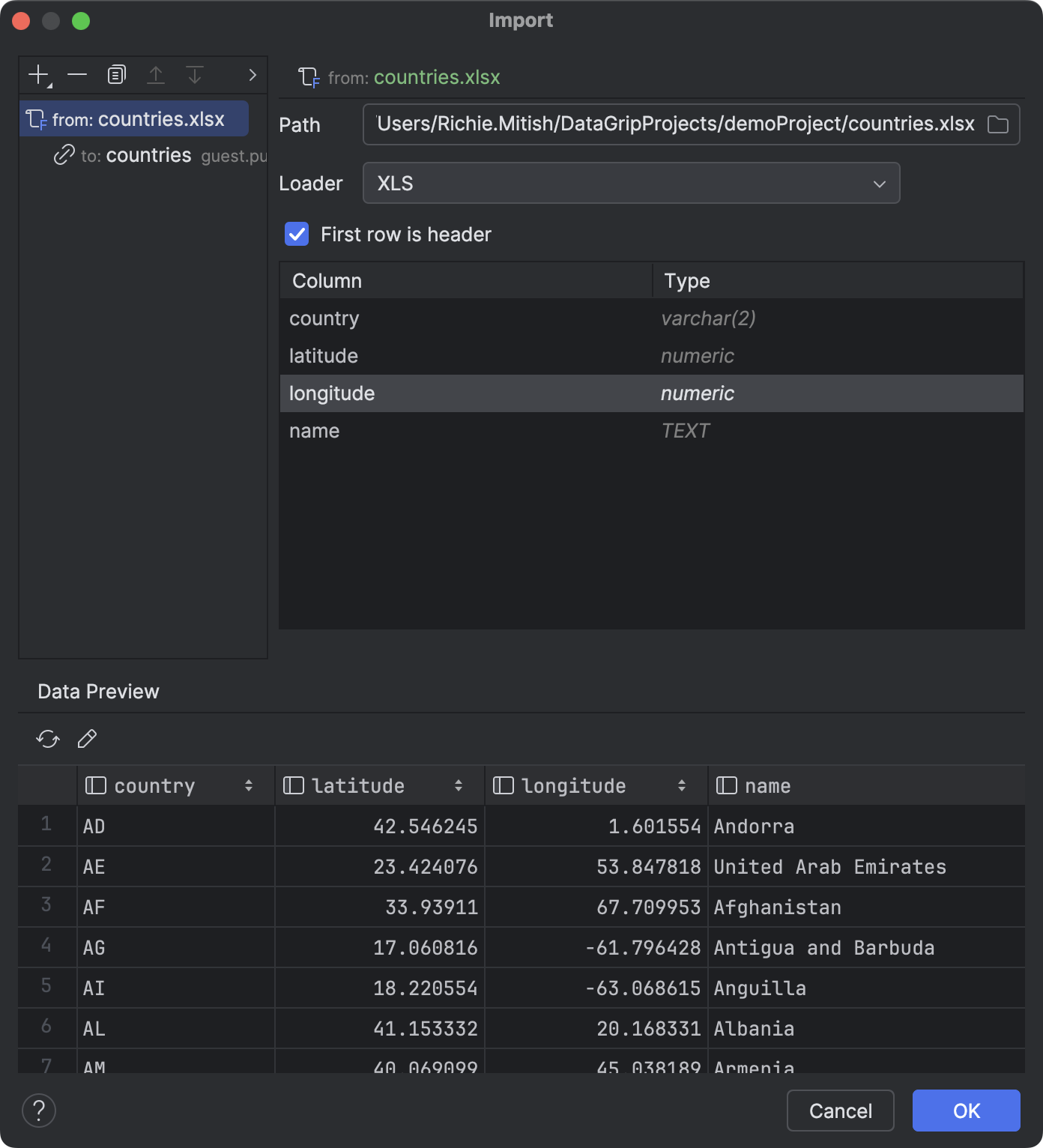
Task: Open the Loader format dropdown
Action: pos(878,183)
